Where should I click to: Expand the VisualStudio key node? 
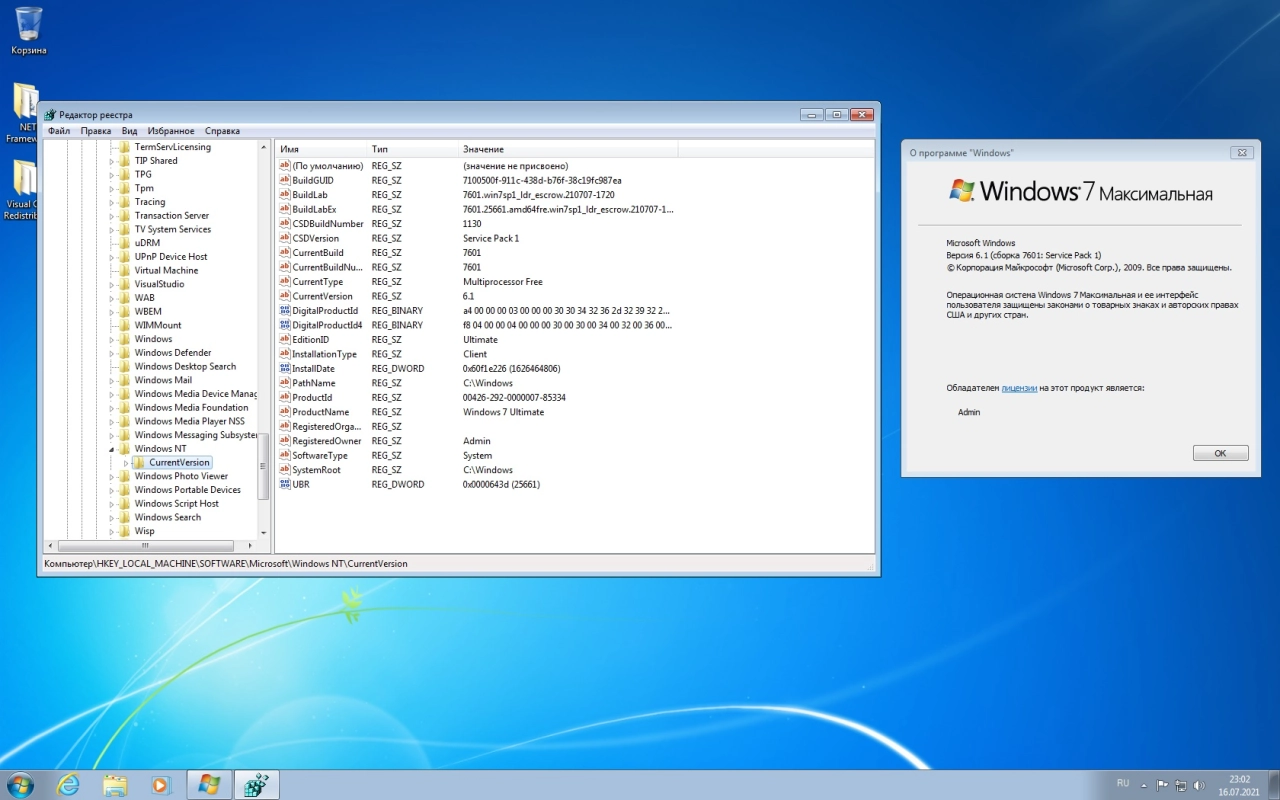(112, 284)
